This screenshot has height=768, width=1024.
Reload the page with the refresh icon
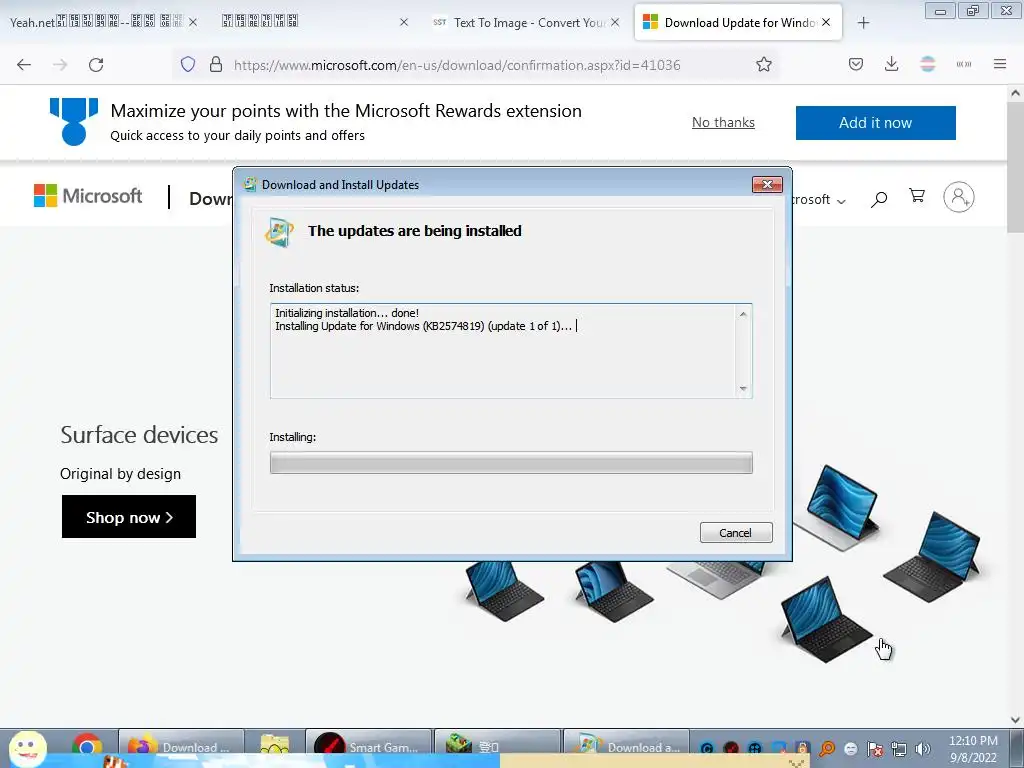(96, 65)
